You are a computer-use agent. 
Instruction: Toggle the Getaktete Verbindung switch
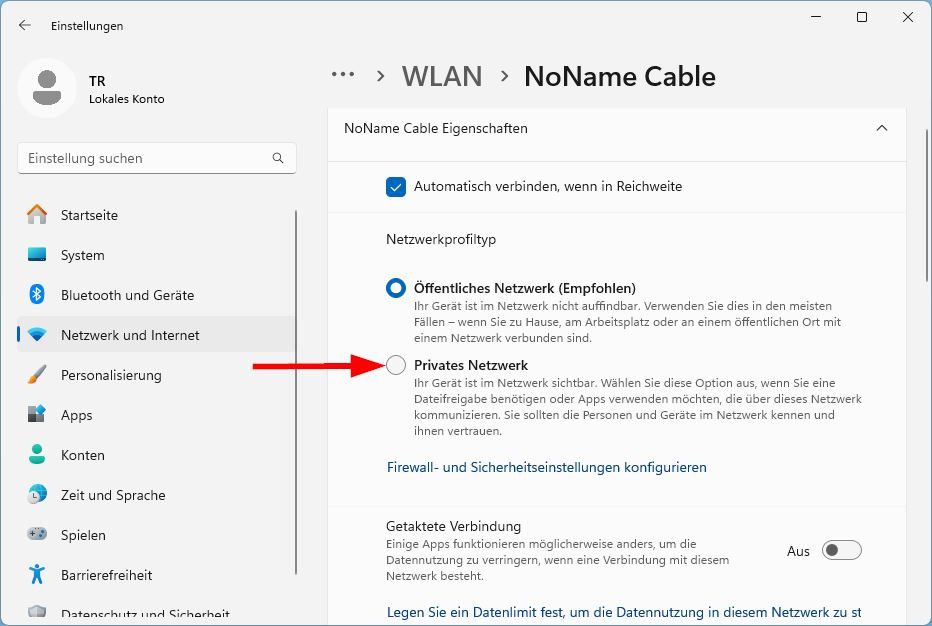click(x=841, y=550)
